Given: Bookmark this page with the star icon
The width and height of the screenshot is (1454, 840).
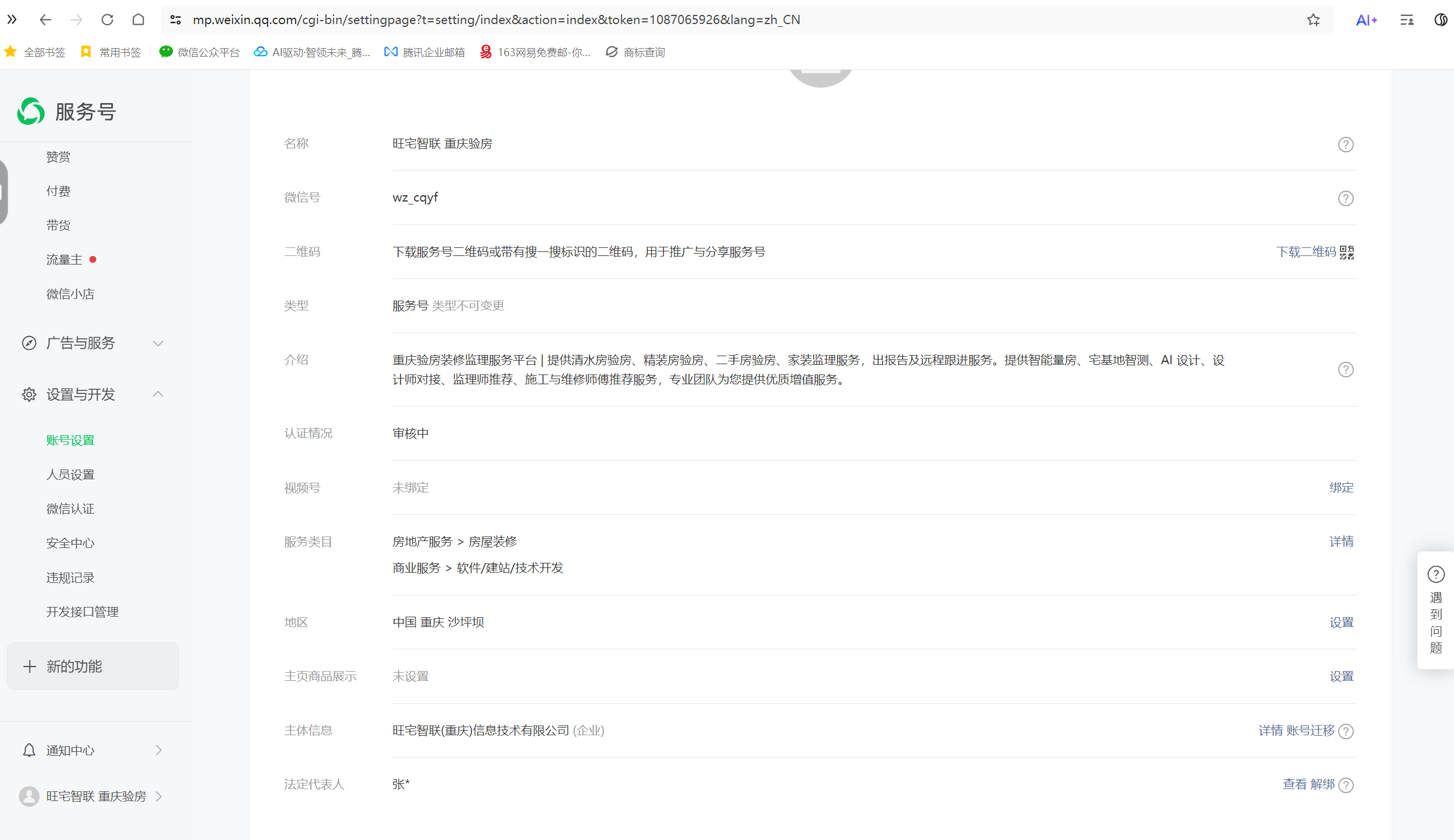Looking at the screenshot, I should coord(1313,20).
